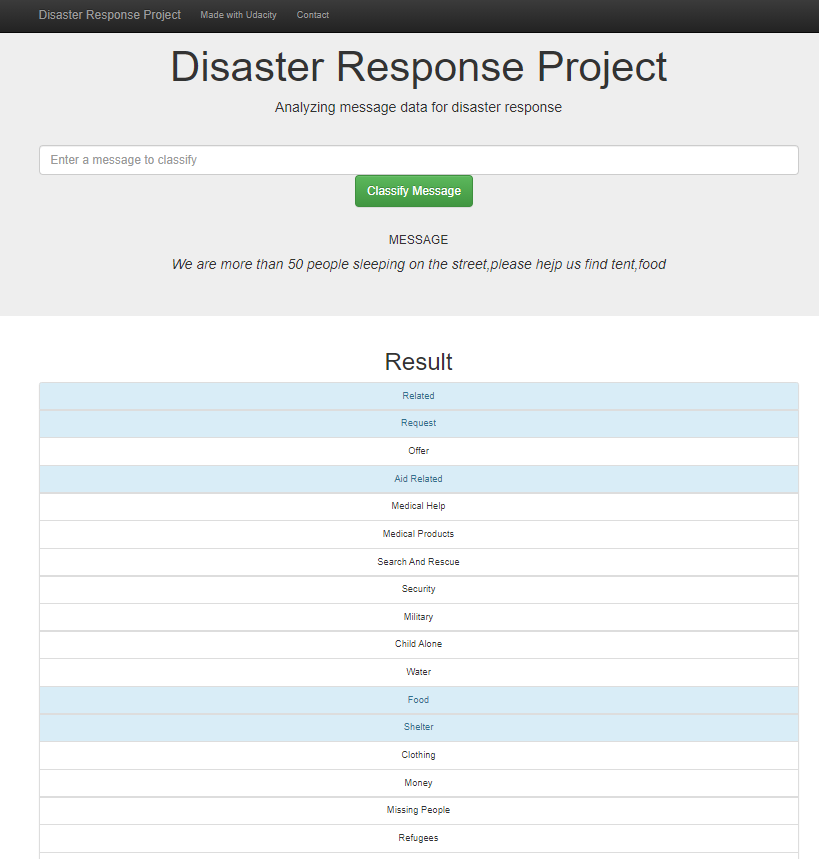
Task: Select the Missing People result row
Action: click(x=419, y=811)
